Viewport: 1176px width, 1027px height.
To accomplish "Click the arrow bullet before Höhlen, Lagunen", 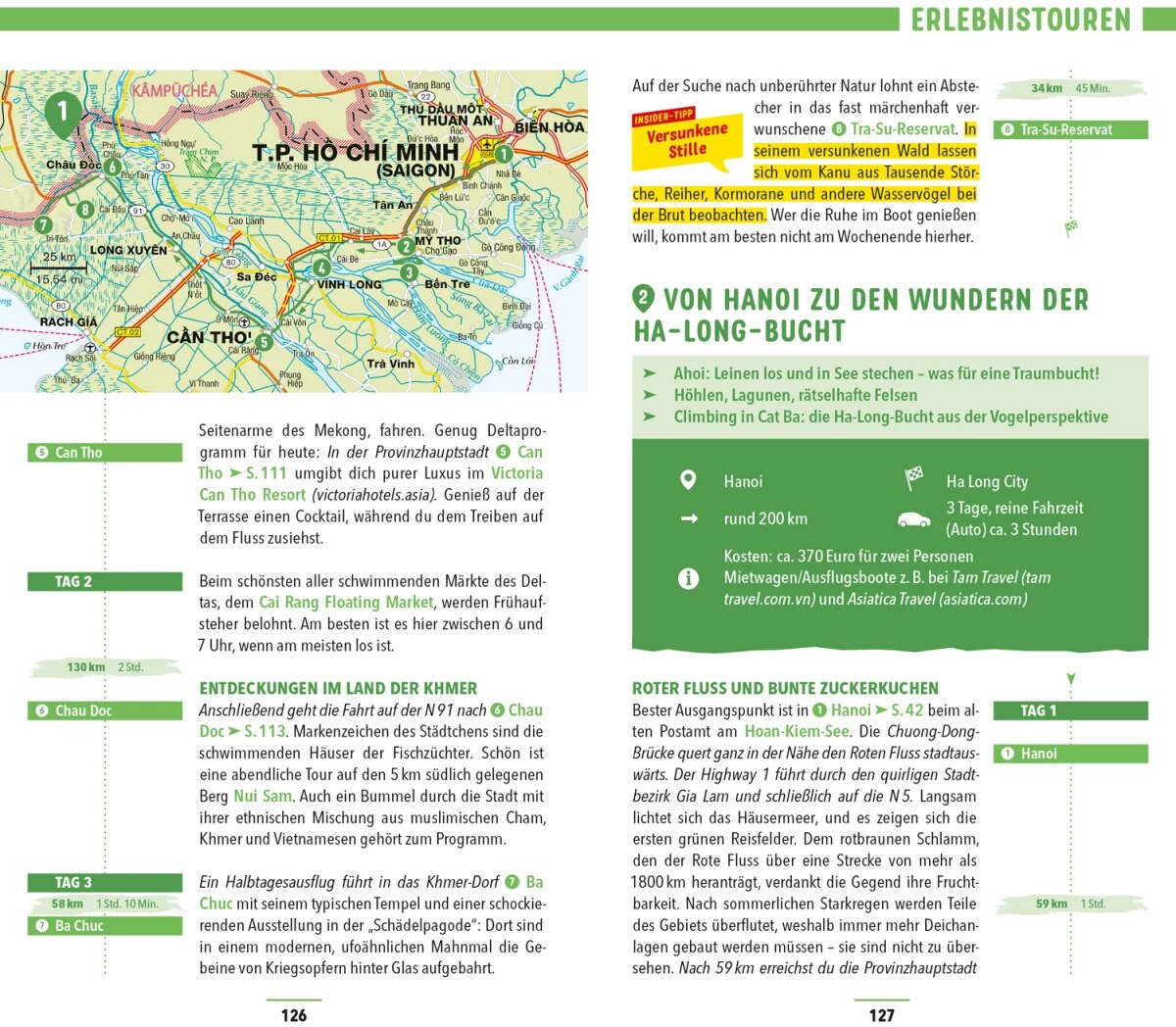I will tap(649, 395).
